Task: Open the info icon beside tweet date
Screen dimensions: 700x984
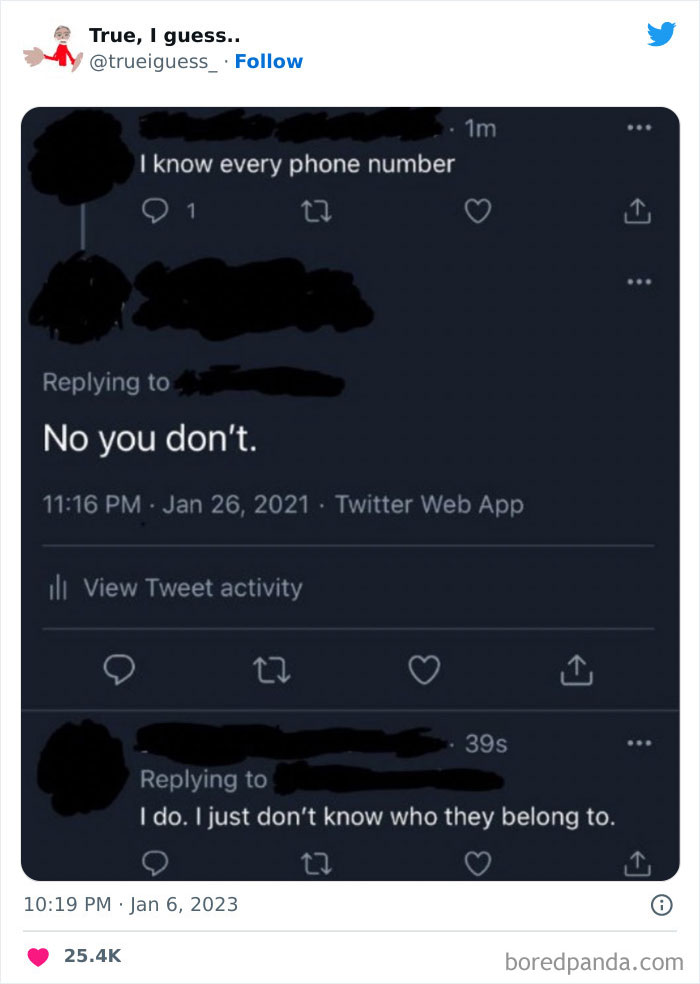Action: pyautogui.click(x=661, y=905)
